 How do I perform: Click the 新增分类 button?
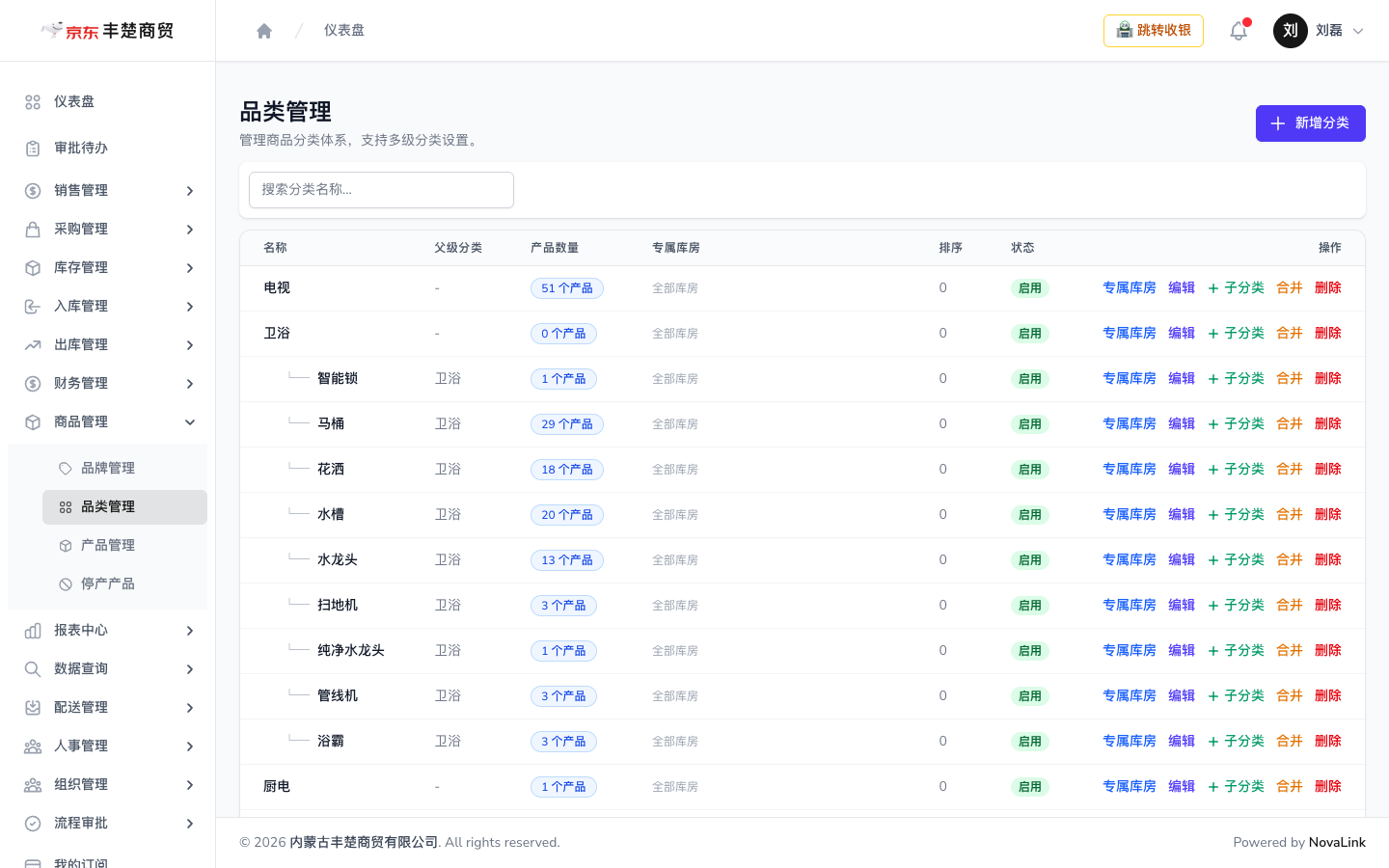coord(1310,123)
